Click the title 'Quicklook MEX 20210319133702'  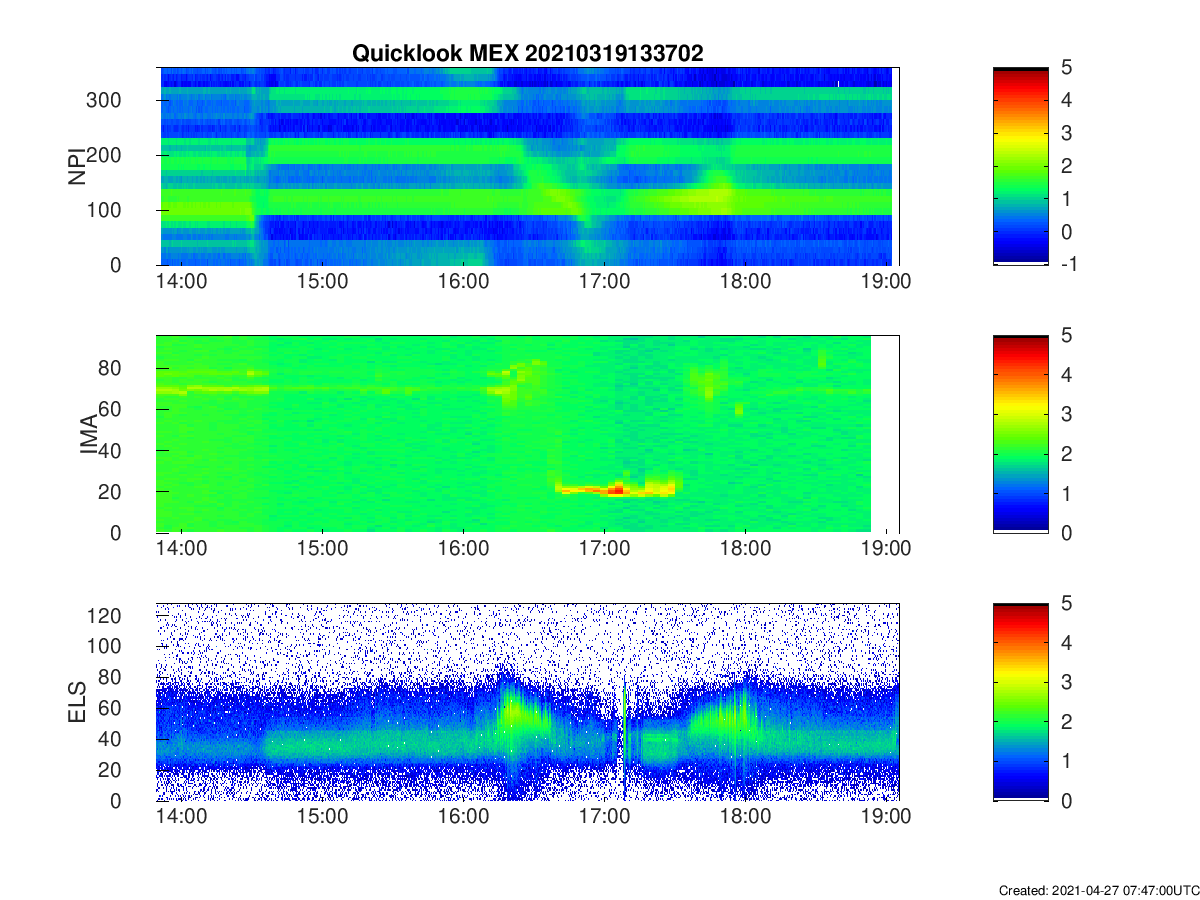(527, 54)
